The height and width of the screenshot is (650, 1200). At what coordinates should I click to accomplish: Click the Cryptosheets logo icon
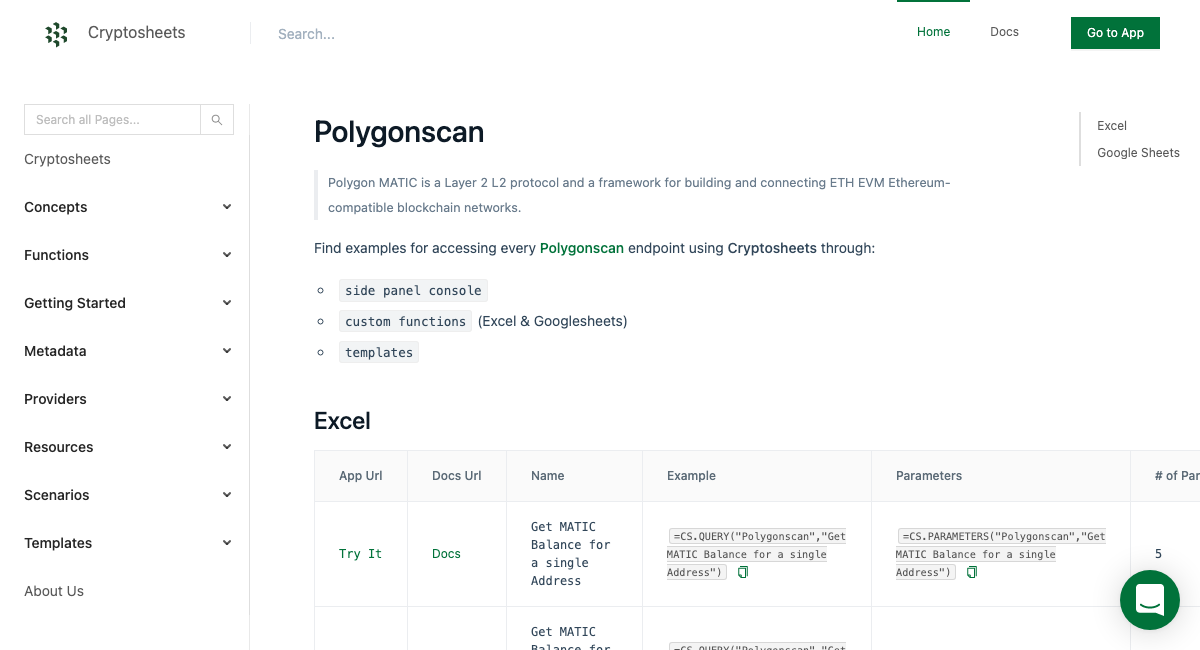pyautogui.click(x=57, y=33)
